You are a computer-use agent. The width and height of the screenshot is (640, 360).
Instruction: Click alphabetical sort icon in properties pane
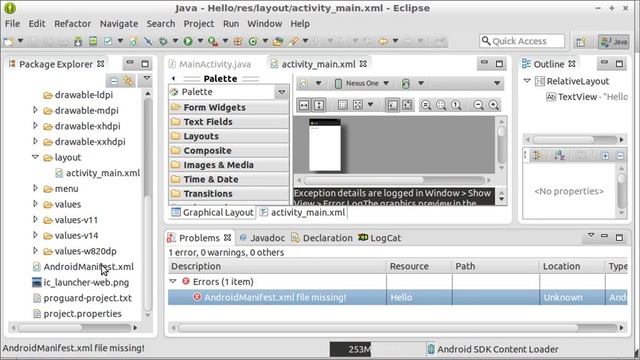[x=559, y=156]
